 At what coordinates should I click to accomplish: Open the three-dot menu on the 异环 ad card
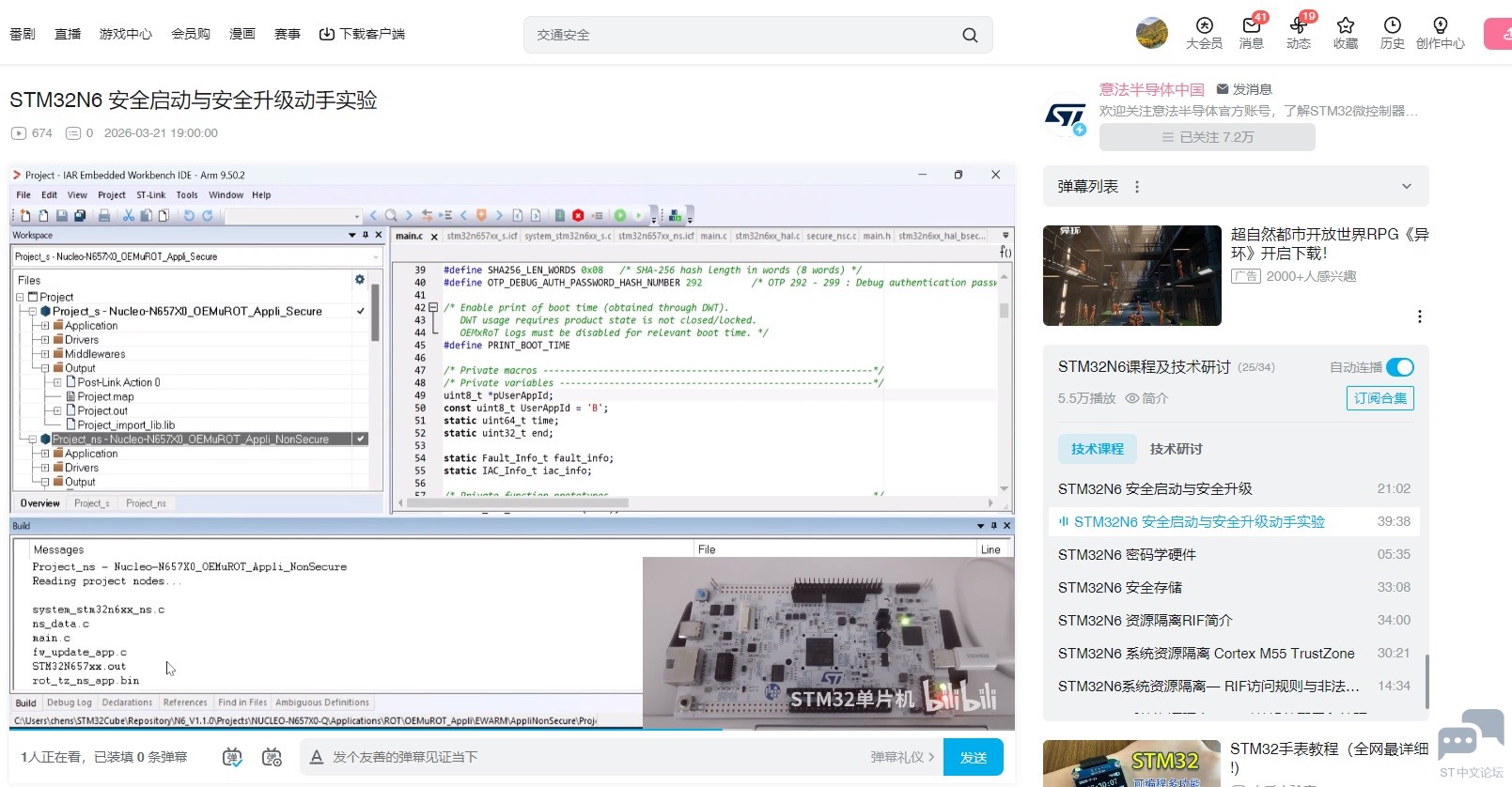click(1420, 316)
